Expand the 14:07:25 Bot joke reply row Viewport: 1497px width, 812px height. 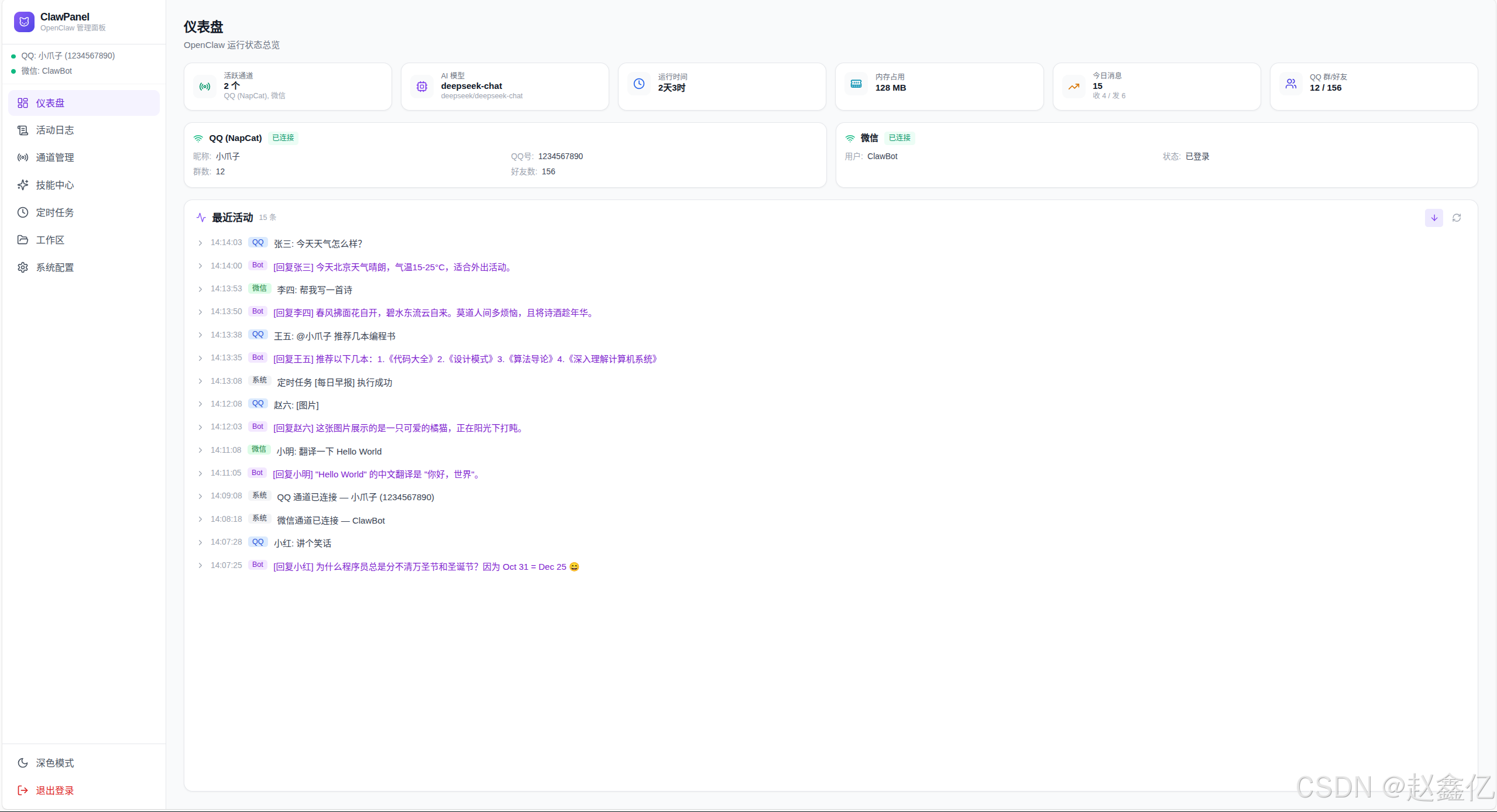(x=200, y=566)
